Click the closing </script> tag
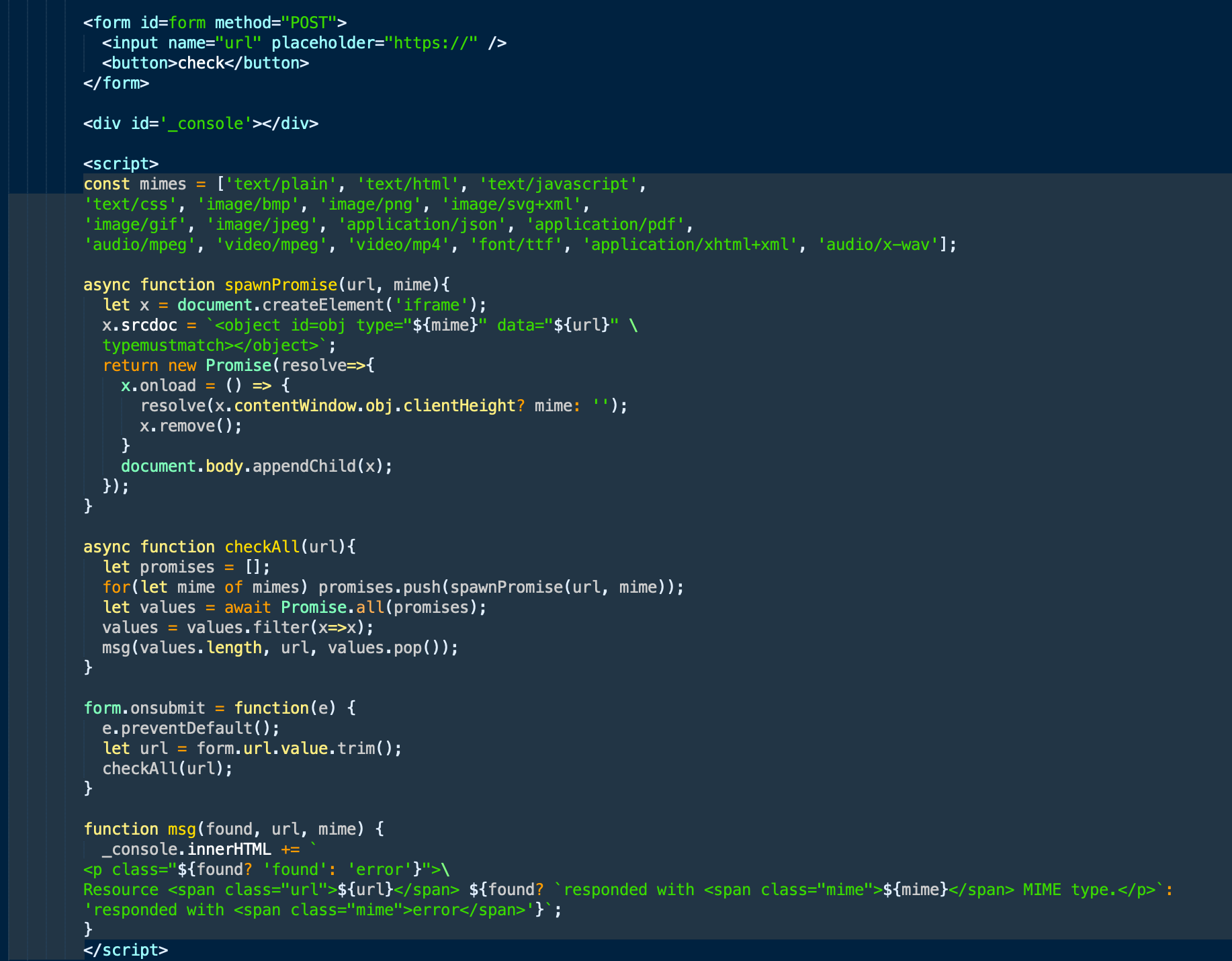The height and width of the screenshot is (961, 1232). coord(126,950)
